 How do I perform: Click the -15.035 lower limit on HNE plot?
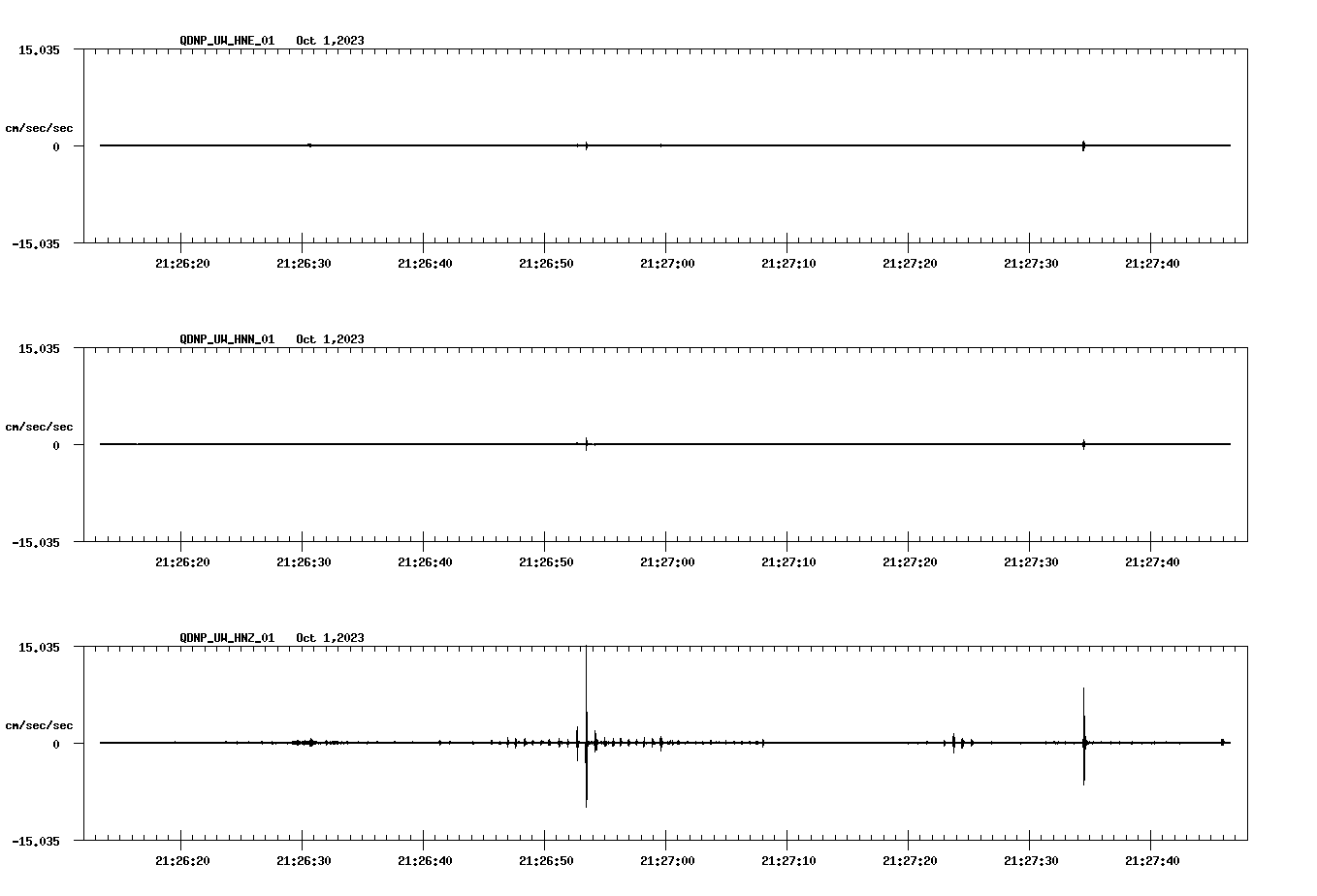(x=36, y=244)
